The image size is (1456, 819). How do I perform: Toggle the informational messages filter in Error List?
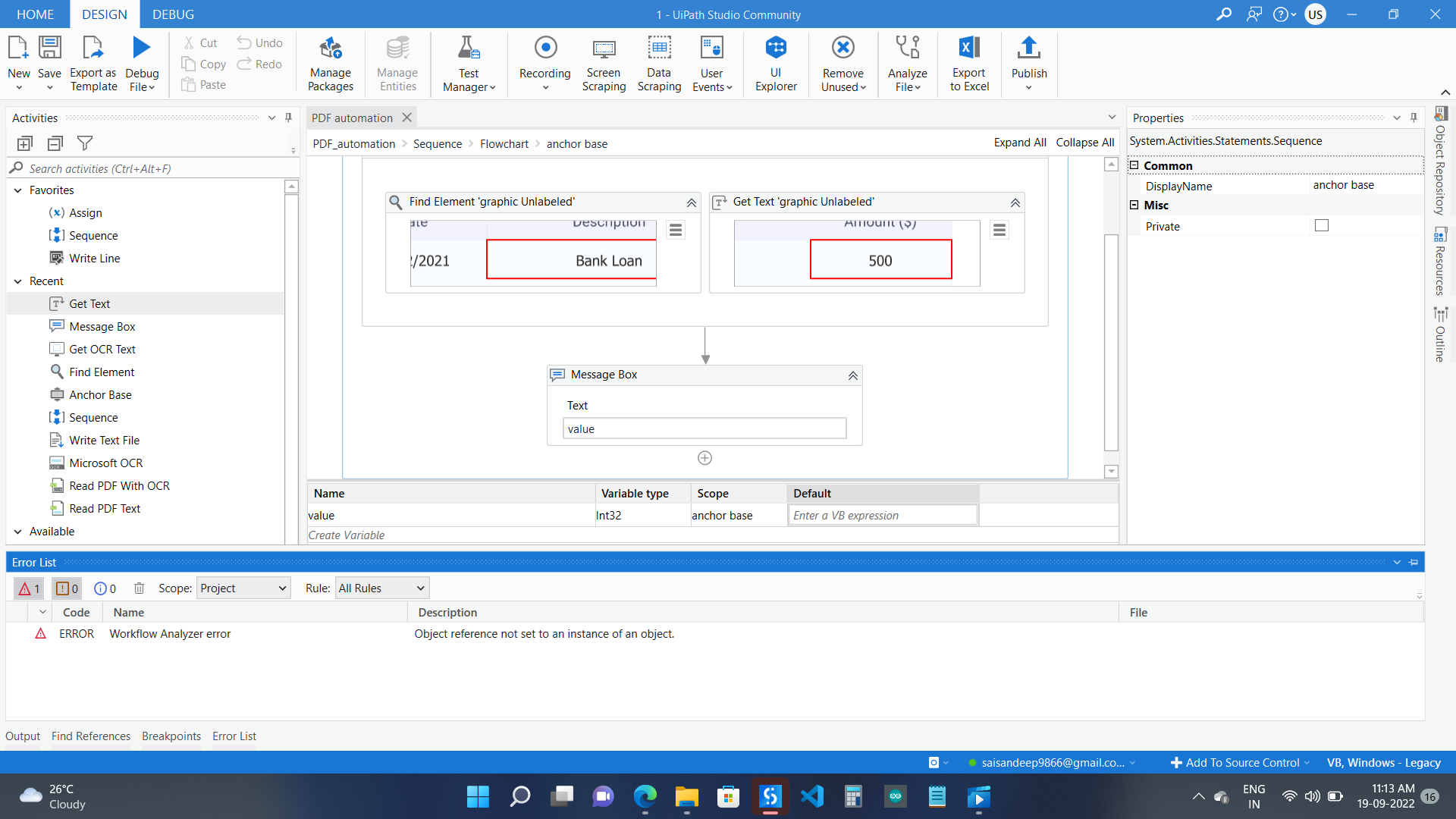105,588
